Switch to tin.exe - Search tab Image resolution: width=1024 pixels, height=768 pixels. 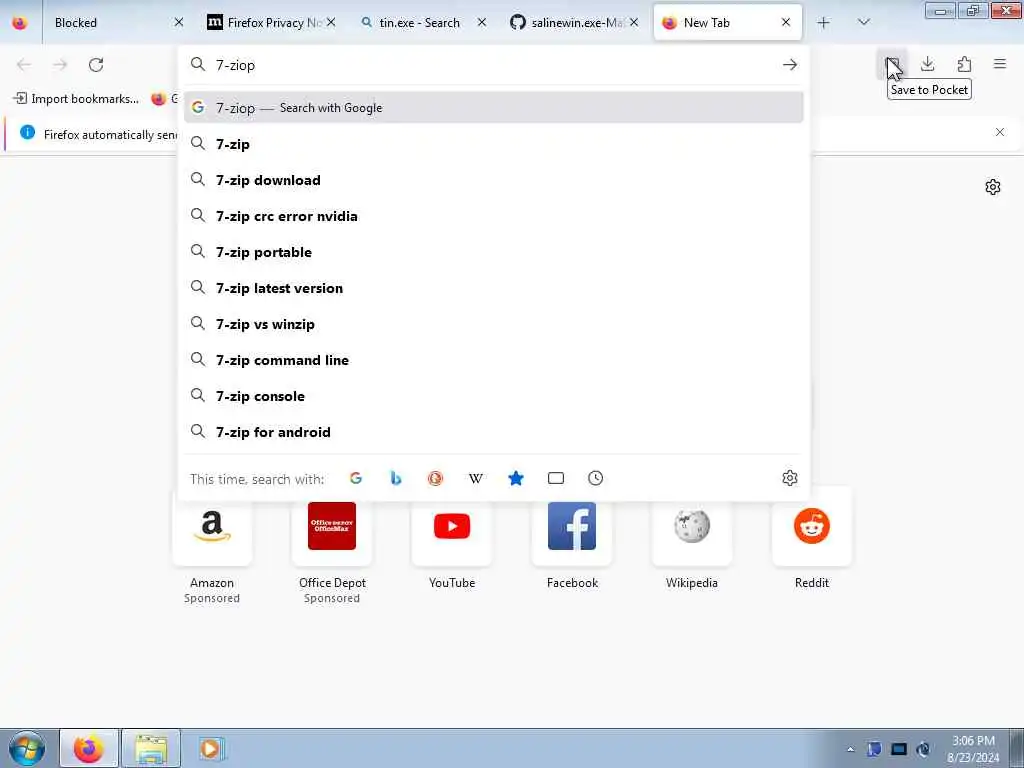419,23
